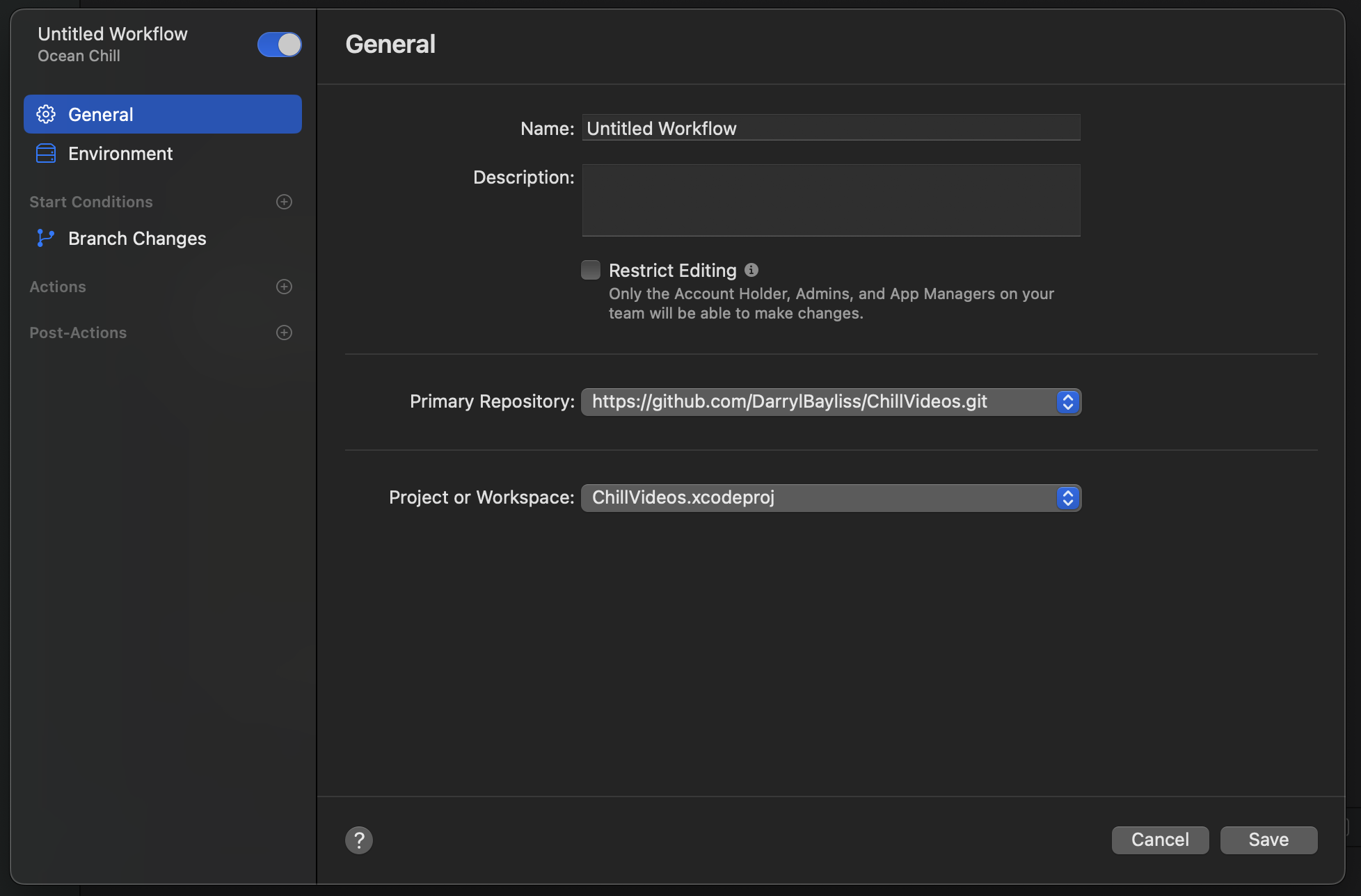Open help via the question mark icon
1361x896 pixels.
tap(359, 840)
